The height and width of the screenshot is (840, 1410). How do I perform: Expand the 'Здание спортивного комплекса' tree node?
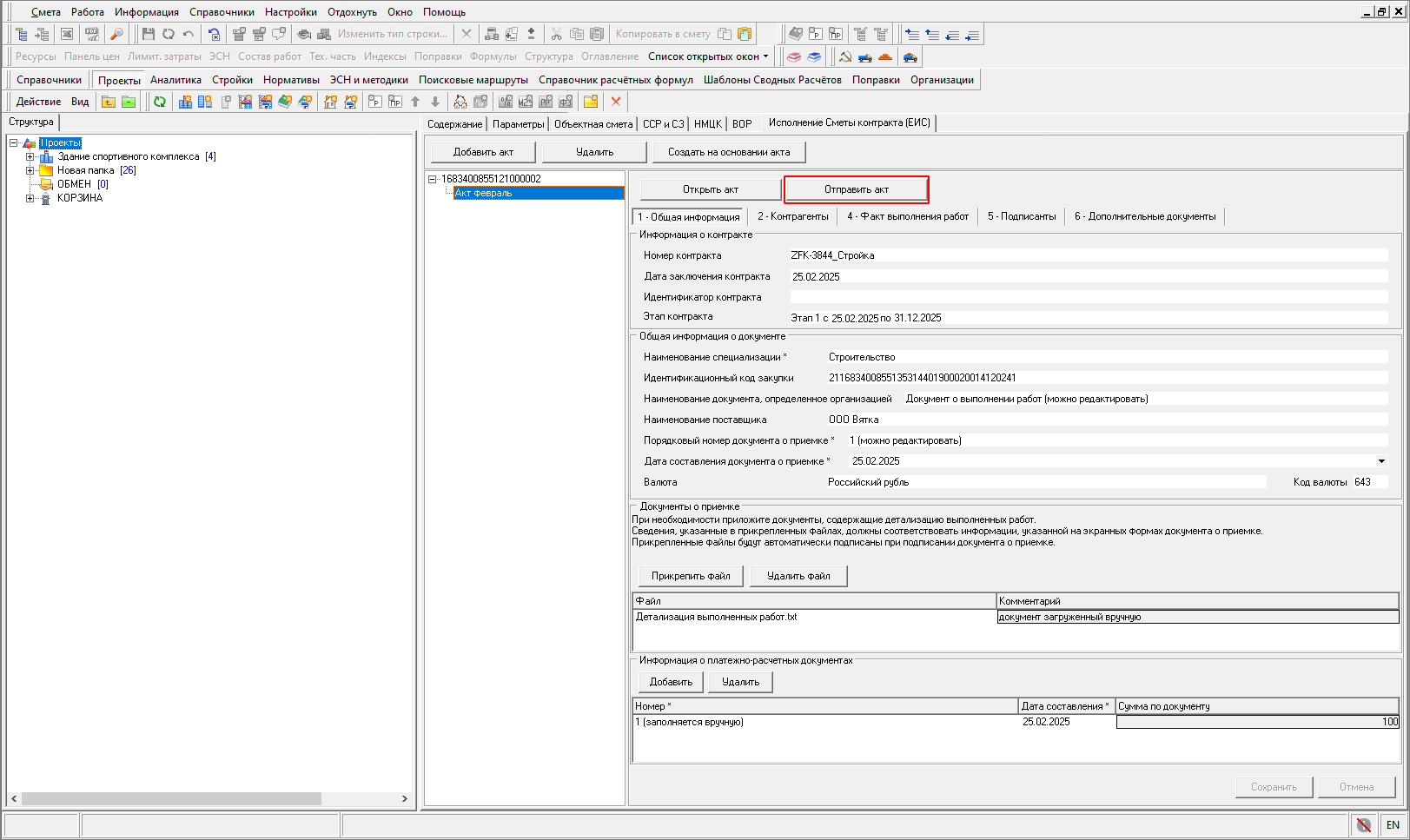tap(30, 157)
